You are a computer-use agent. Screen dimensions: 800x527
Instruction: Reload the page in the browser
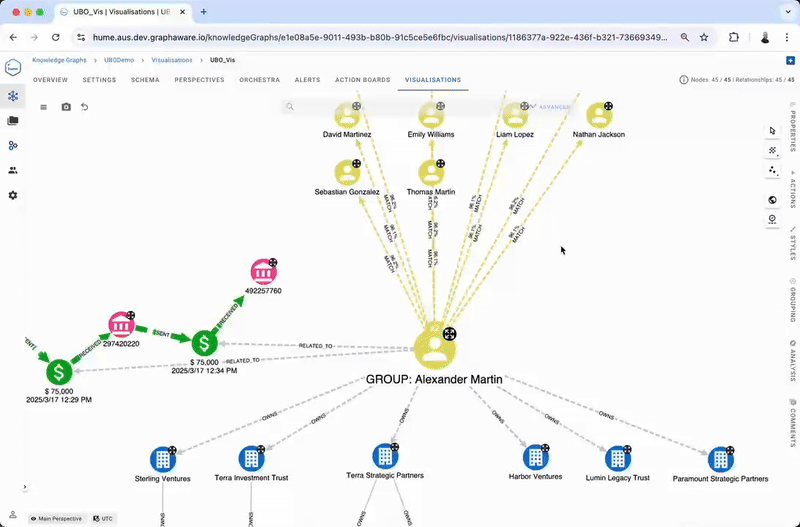[x=56, y=37]
